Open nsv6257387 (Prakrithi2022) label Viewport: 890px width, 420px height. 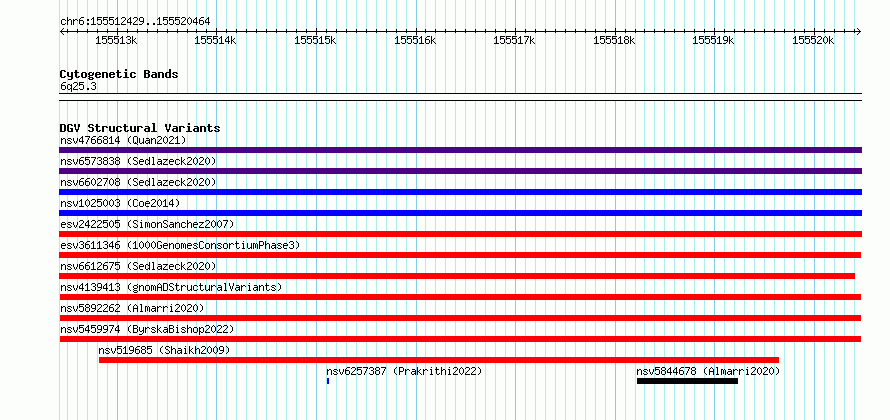coord(404,371)
